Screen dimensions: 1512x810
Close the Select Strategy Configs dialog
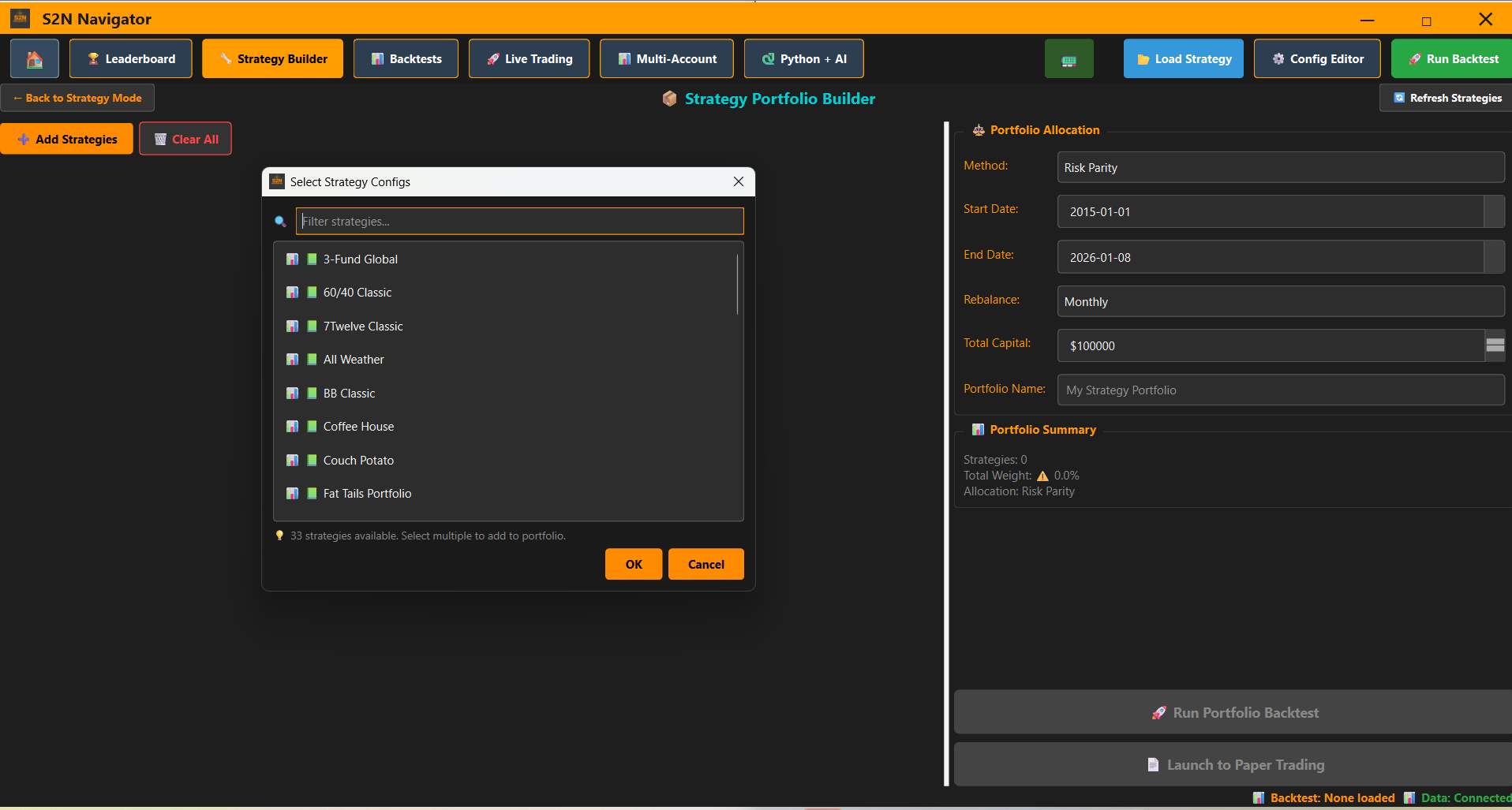(739, 181)
